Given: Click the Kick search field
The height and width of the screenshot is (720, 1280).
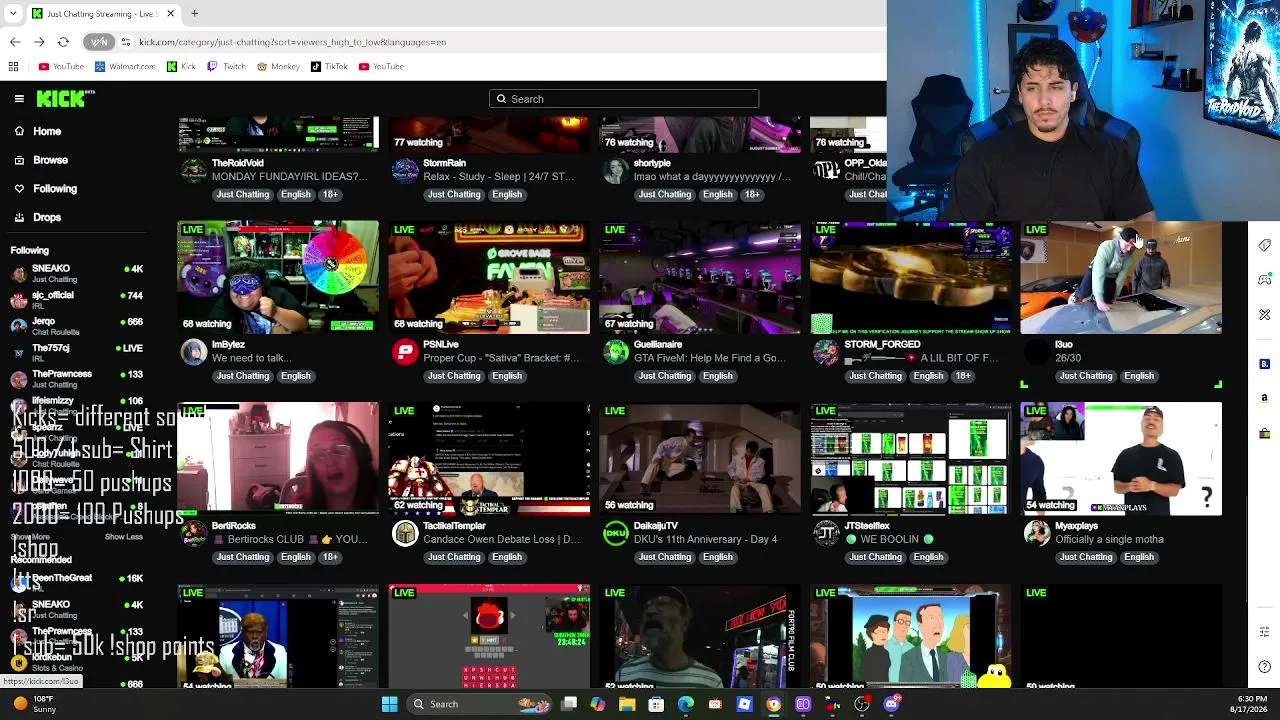Looking at the screenshot, I should 624,99.
